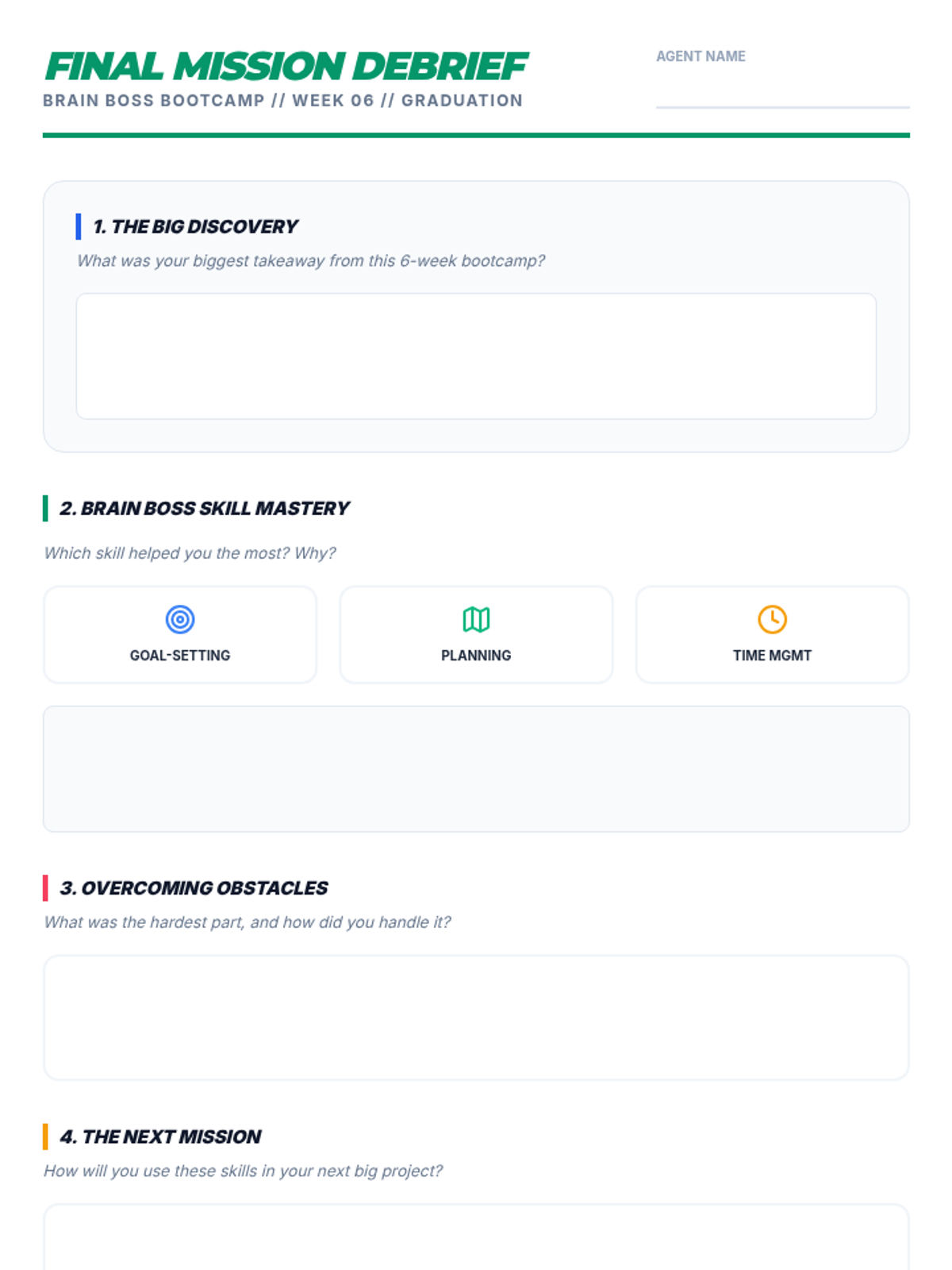Click the '2. Brain Boss Skill Mastery' heading

[205, 509]
